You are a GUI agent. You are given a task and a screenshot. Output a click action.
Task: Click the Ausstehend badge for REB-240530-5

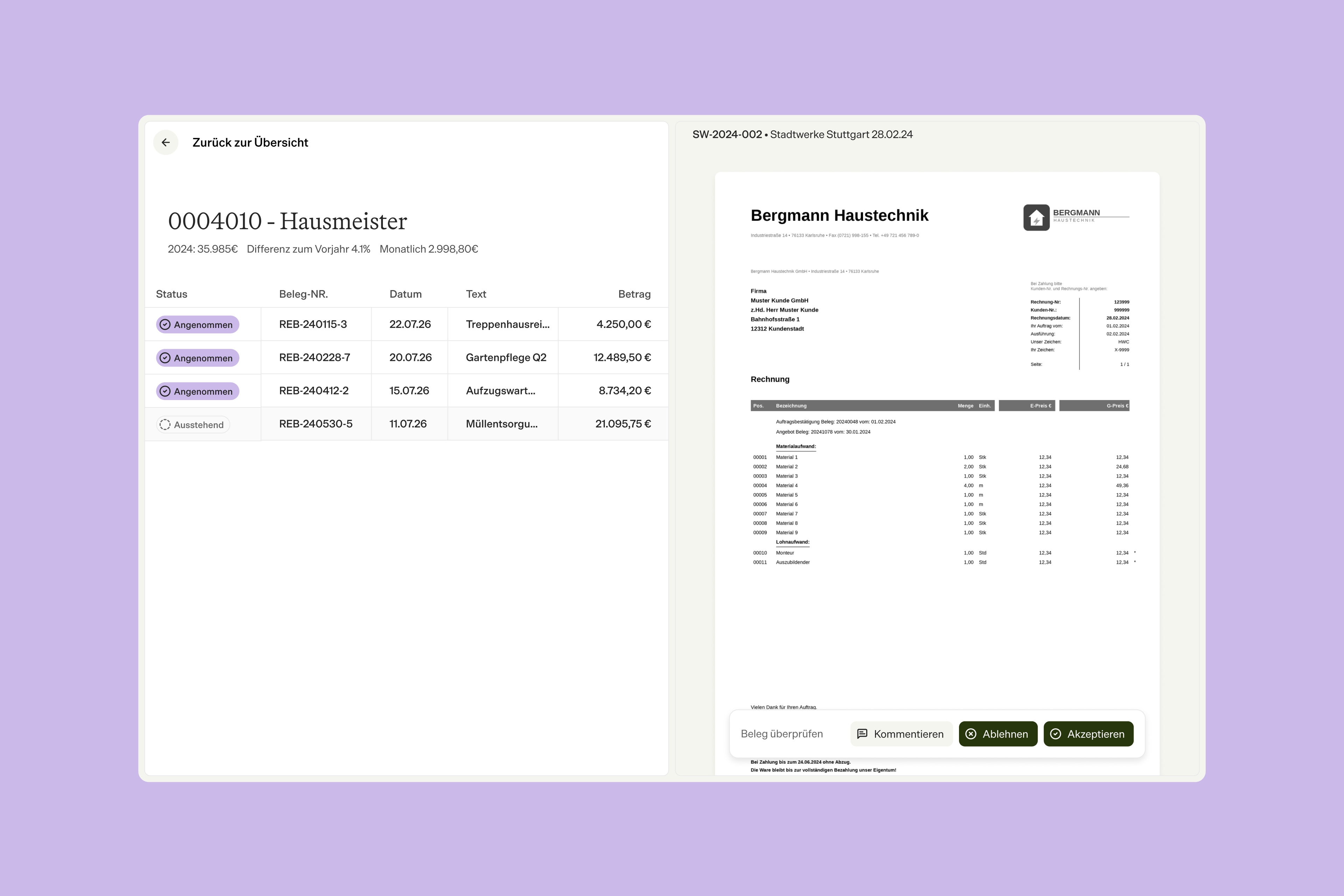tap(193, 425)
